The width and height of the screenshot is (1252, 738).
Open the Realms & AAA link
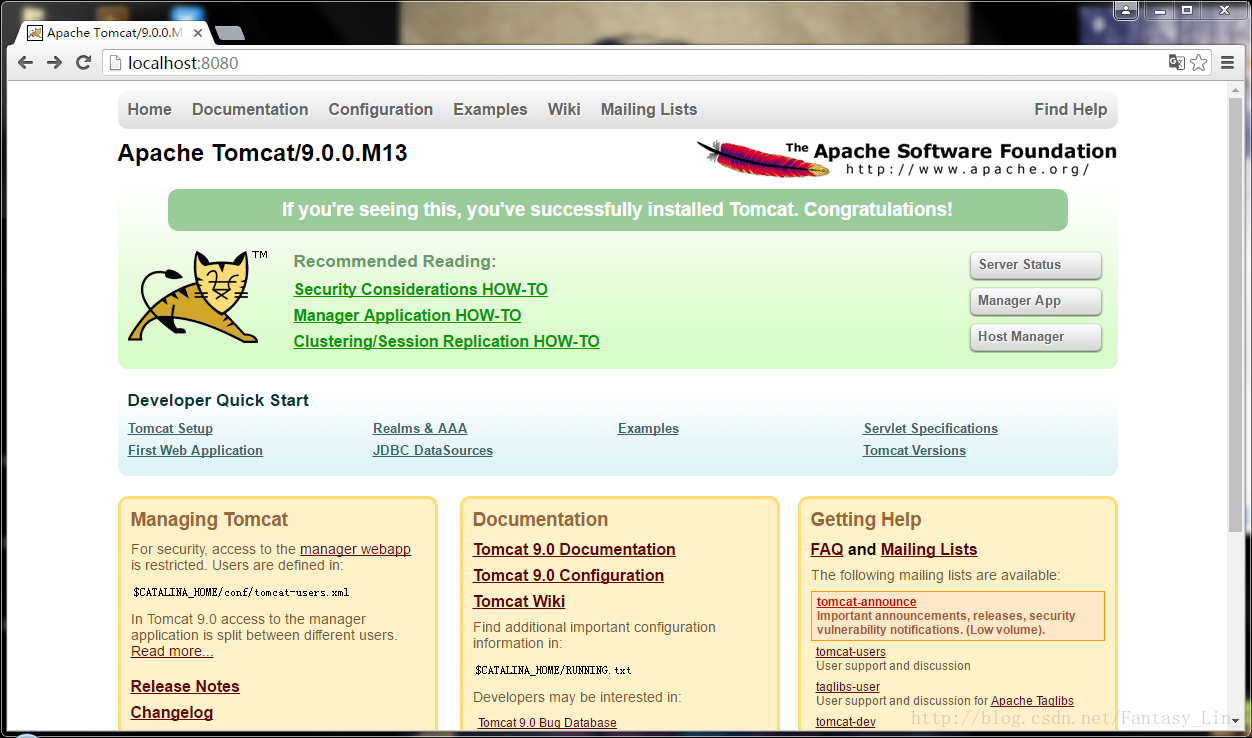coord(420,428)
